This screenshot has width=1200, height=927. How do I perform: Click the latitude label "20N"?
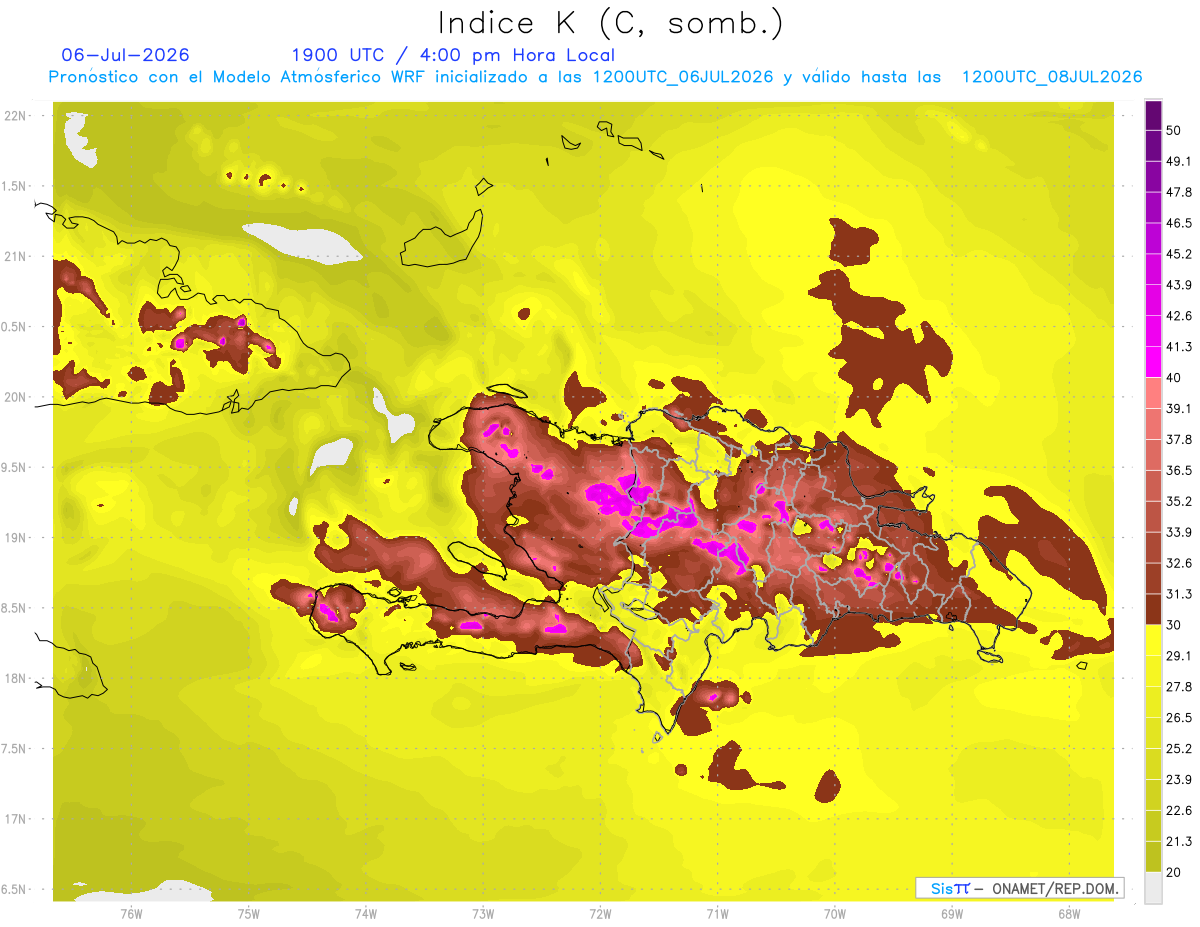click(16, 397)
